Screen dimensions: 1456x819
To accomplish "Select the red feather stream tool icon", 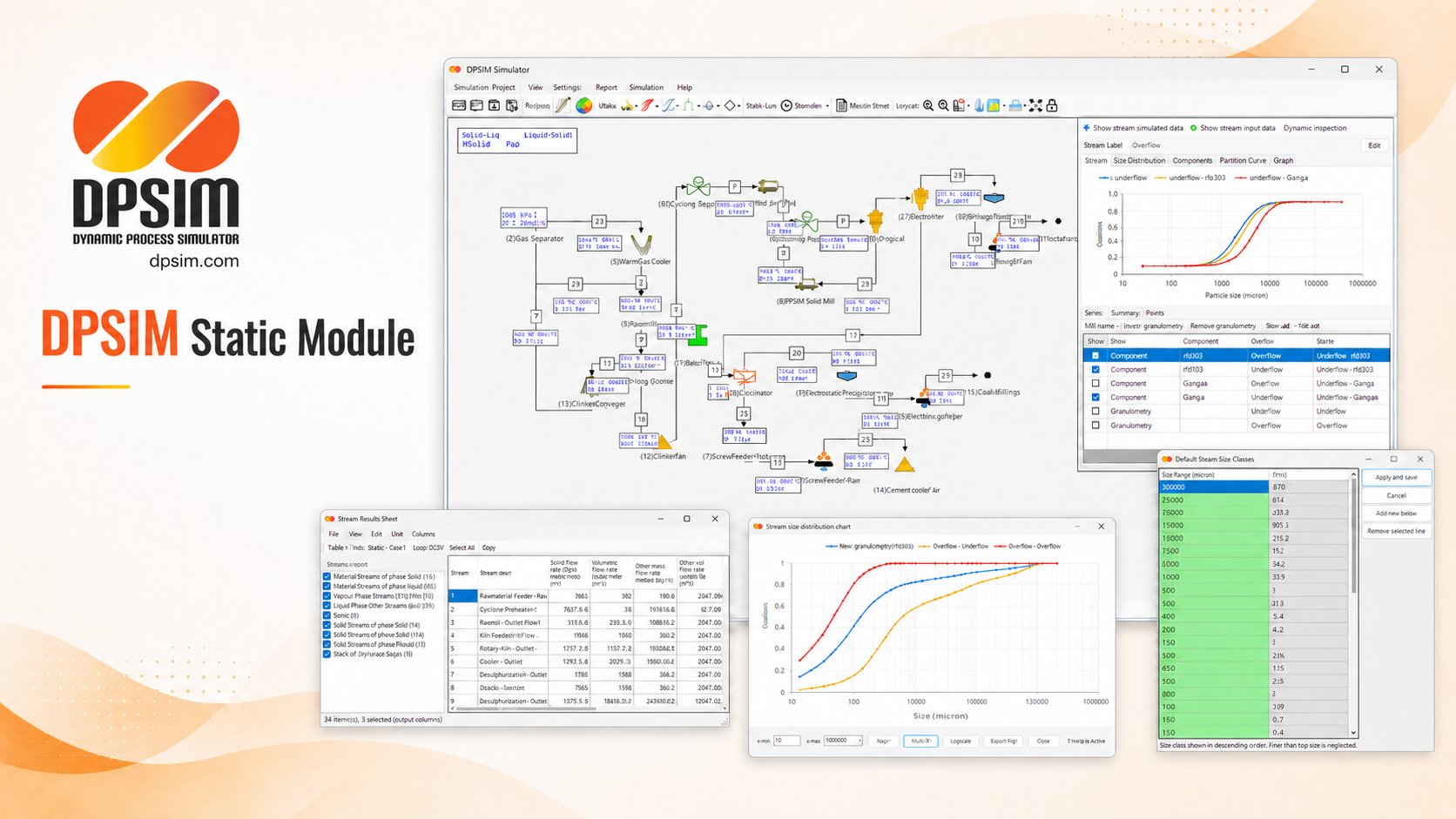I will pyautogui.click(x=647, y=105).
